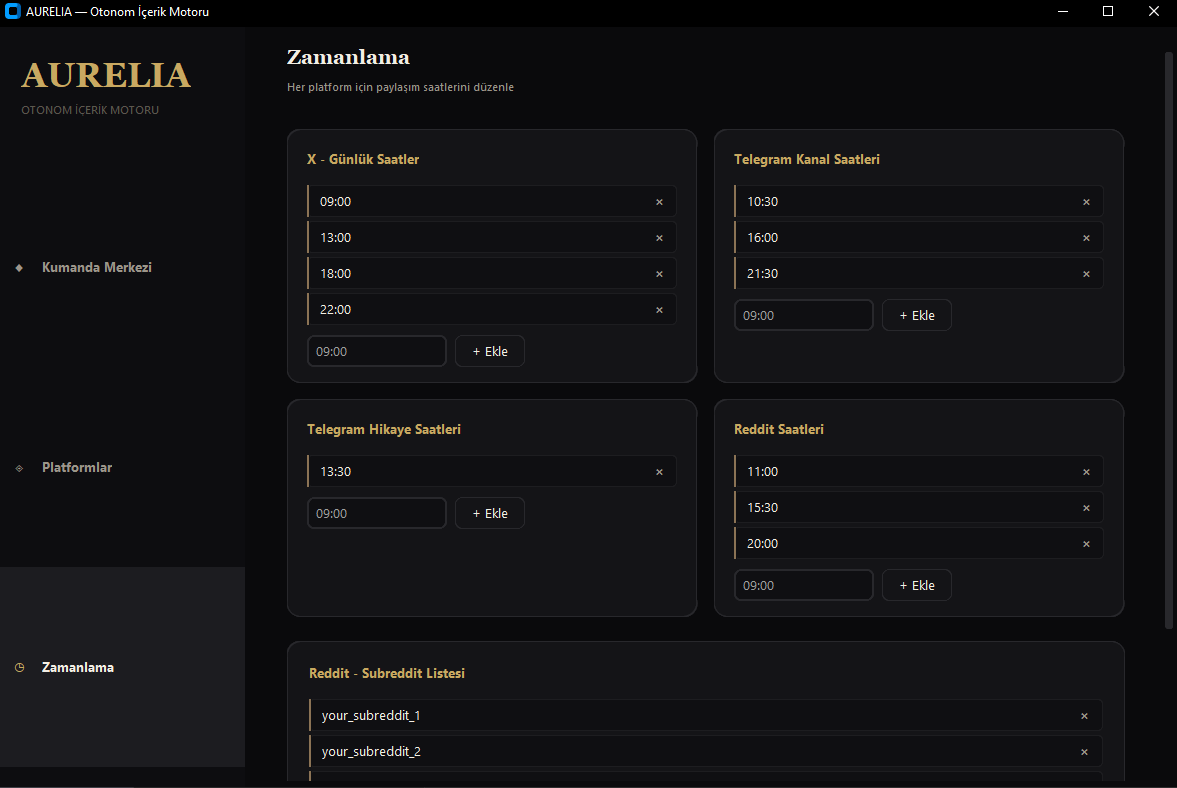Delete the 15:30 Reddit time entry

click(x=1086, y=508)
